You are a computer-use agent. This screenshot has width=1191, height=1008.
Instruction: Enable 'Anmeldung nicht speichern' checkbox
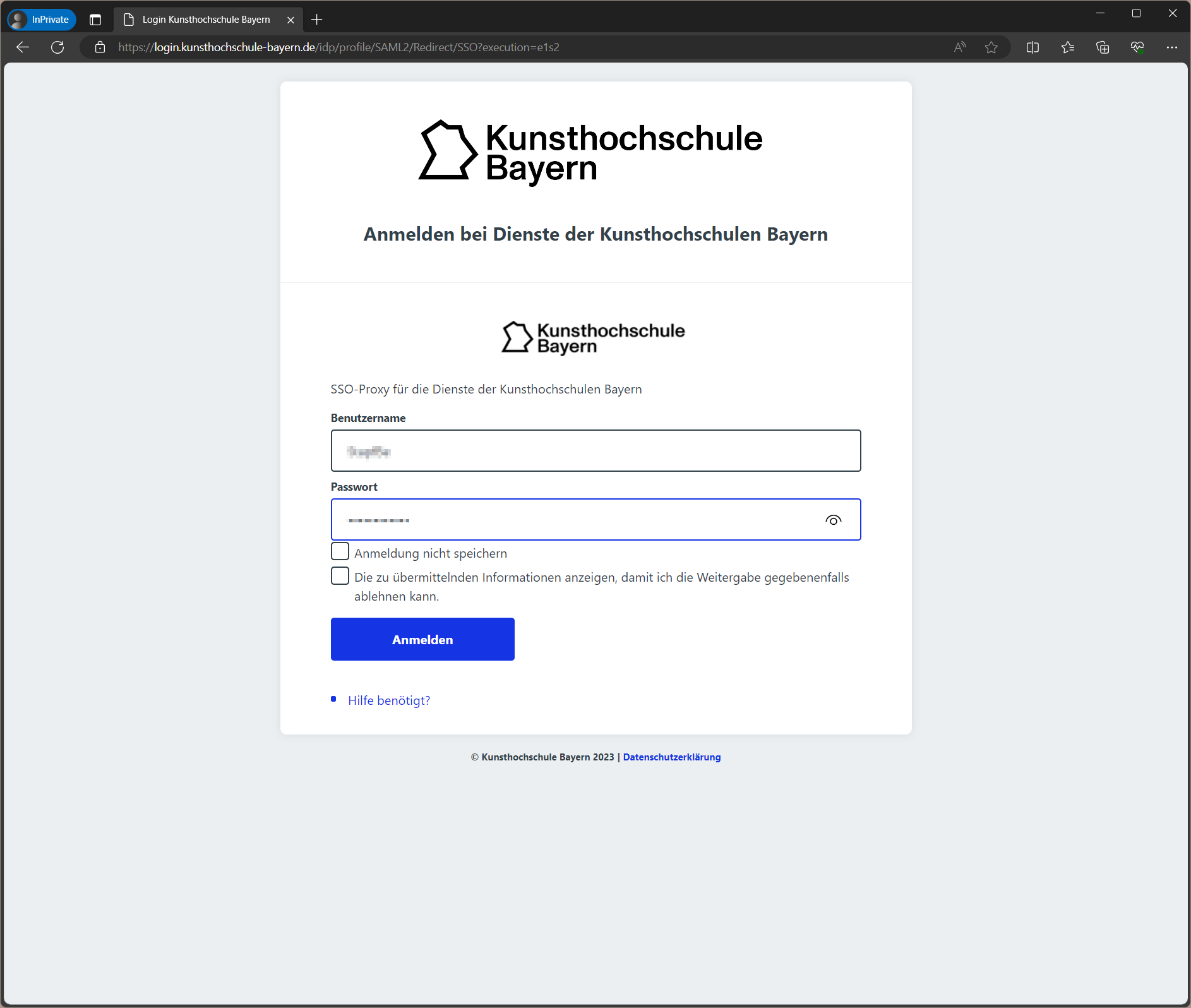coord(340,551)
